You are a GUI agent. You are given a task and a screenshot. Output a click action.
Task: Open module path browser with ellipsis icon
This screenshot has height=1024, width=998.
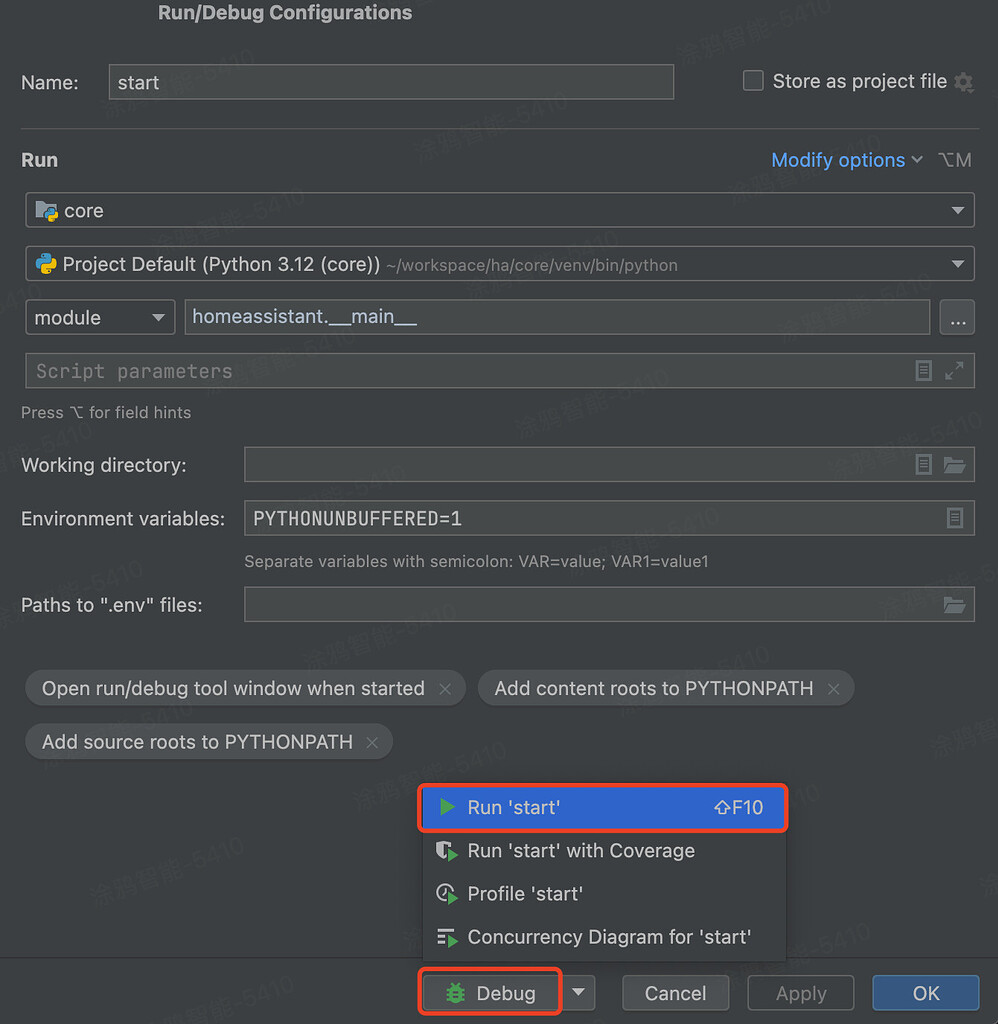957,317
